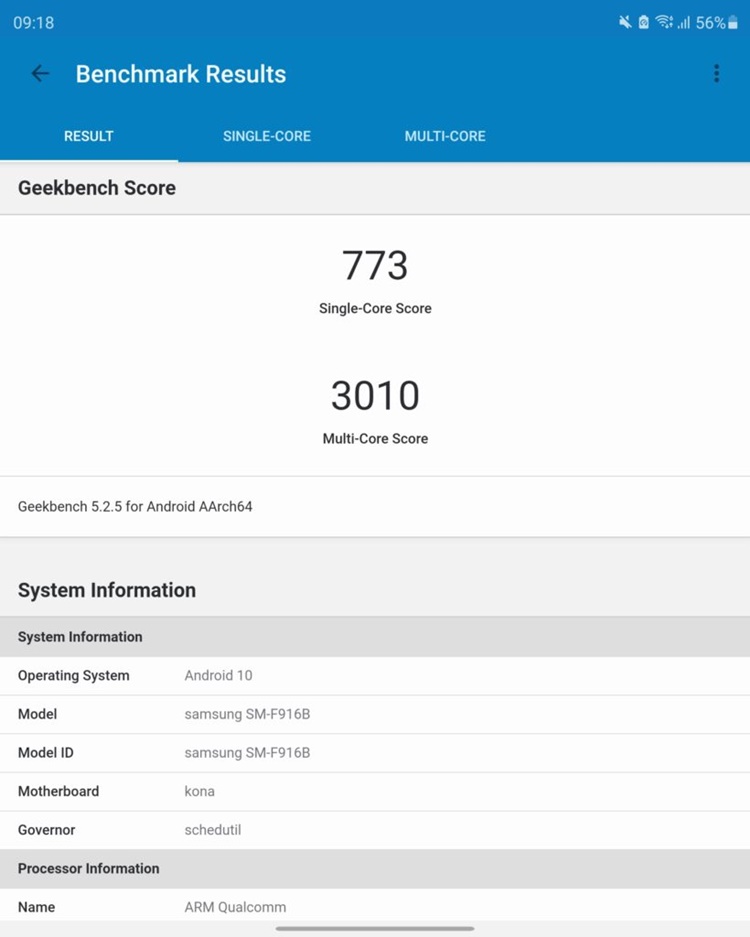Select the schedutil governor value
Screen dimensions: 750x937
(x=213, y=830)
